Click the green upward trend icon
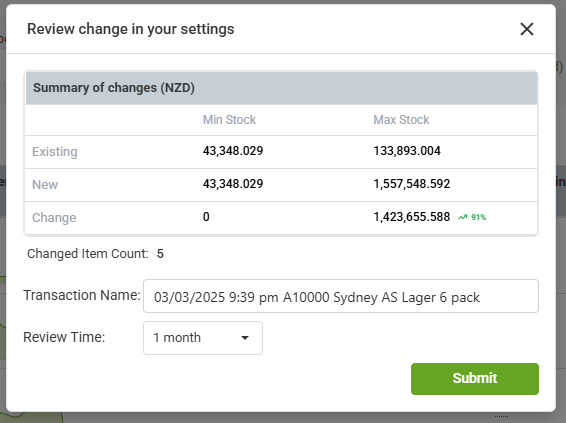The height and width of the screenshot is (423, 566). [x=462, y=217]
